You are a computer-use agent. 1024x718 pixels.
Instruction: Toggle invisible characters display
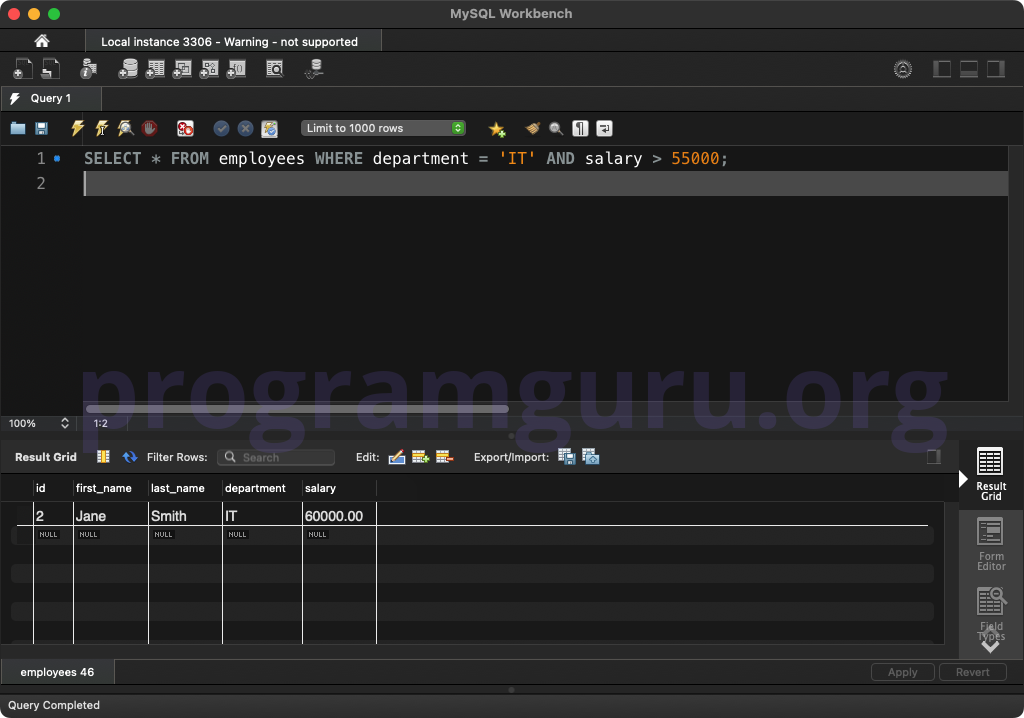coord(580,128)
